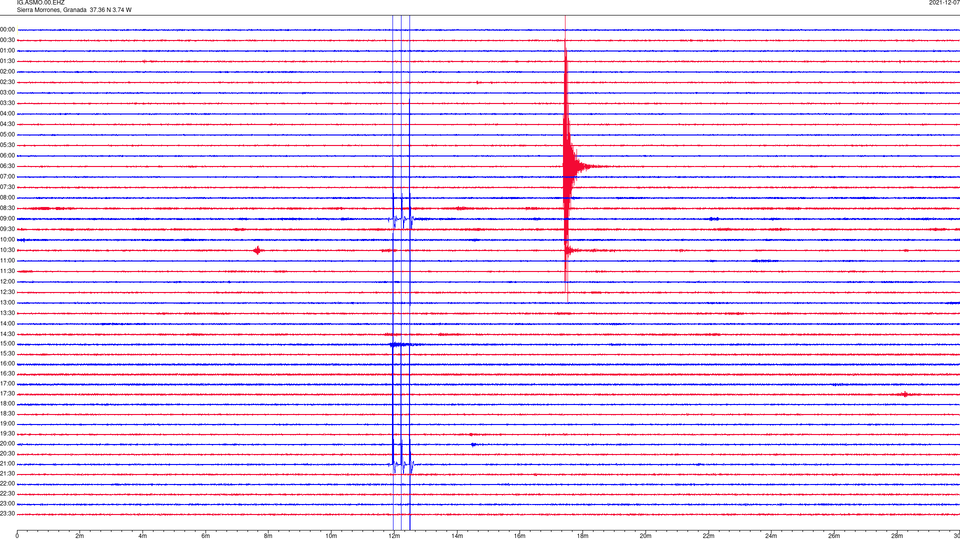The height and width of the screenshot is (540, 960).
Task: Click the "2m" x-axis tick label
Action: [x=80, y=536]
